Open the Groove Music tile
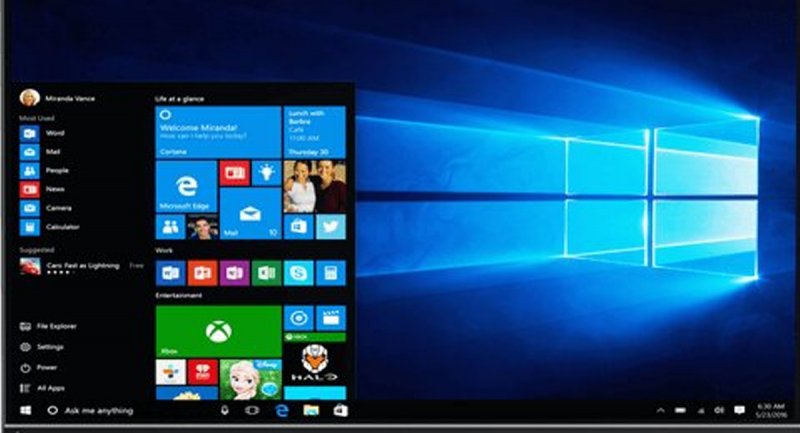This screenshot has height=433, width=800. tap(298, 318)
